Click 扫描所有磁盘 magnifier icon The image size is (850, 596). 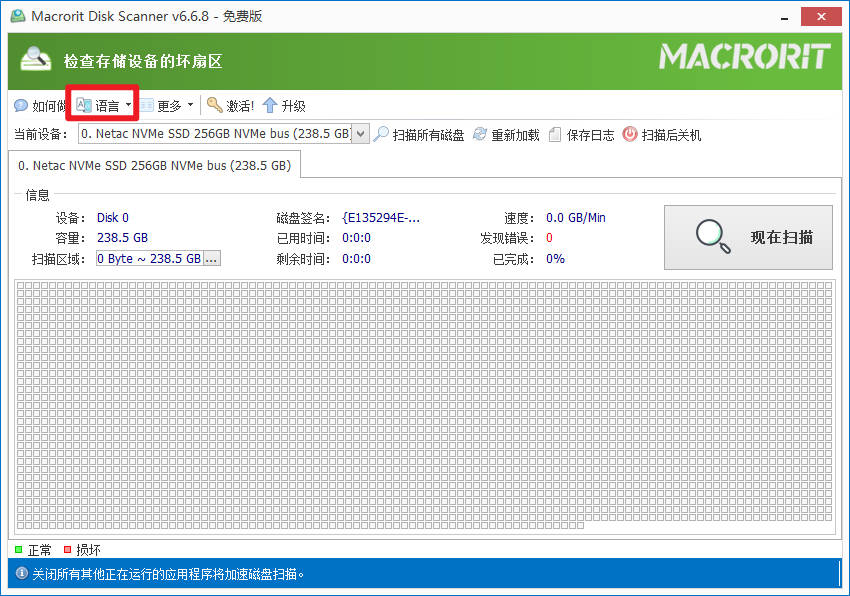pyautogui.click(x=381, y=134)
